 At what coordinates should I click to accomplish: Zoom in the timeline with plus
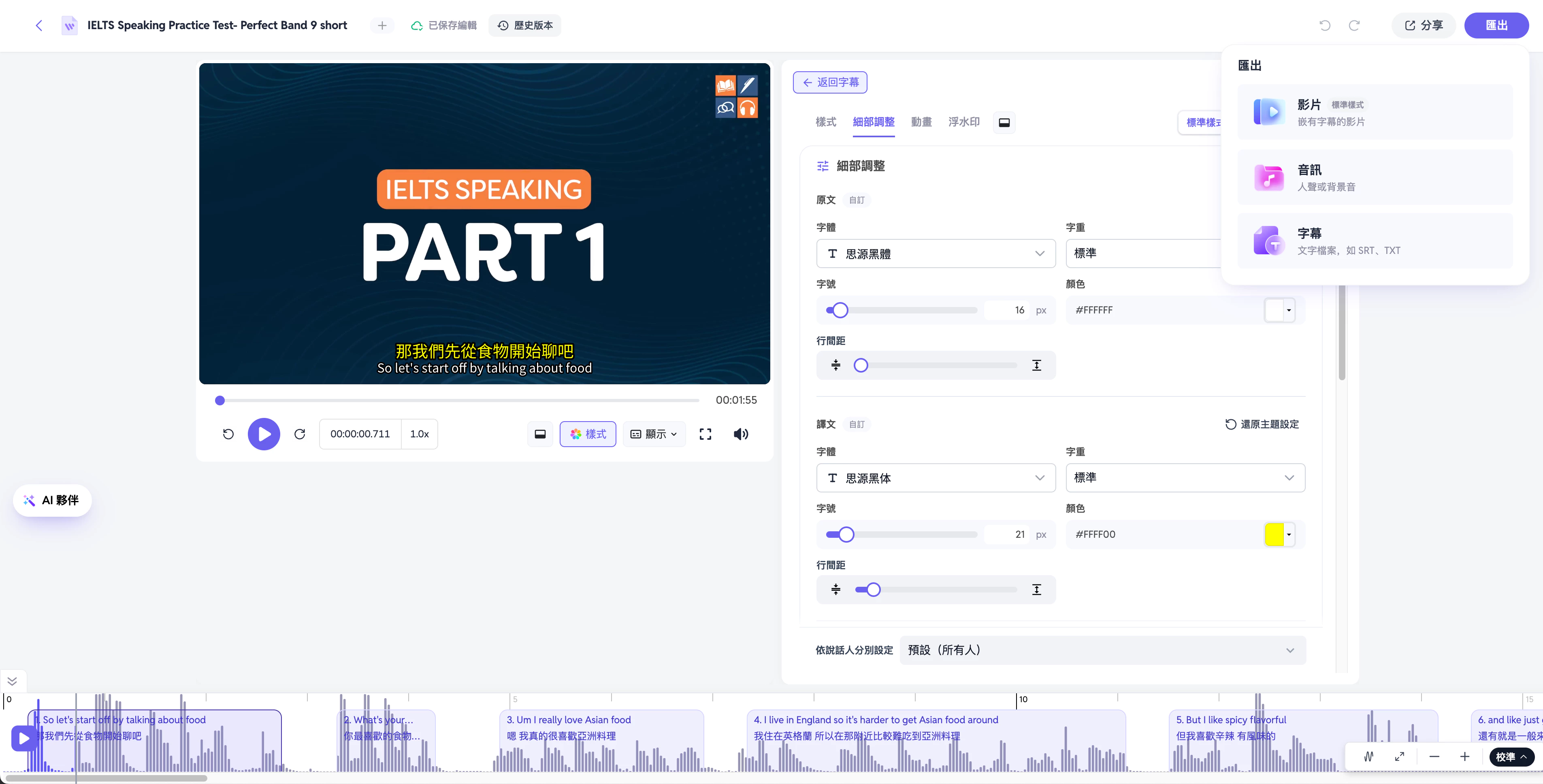(x=1464, y=756)
